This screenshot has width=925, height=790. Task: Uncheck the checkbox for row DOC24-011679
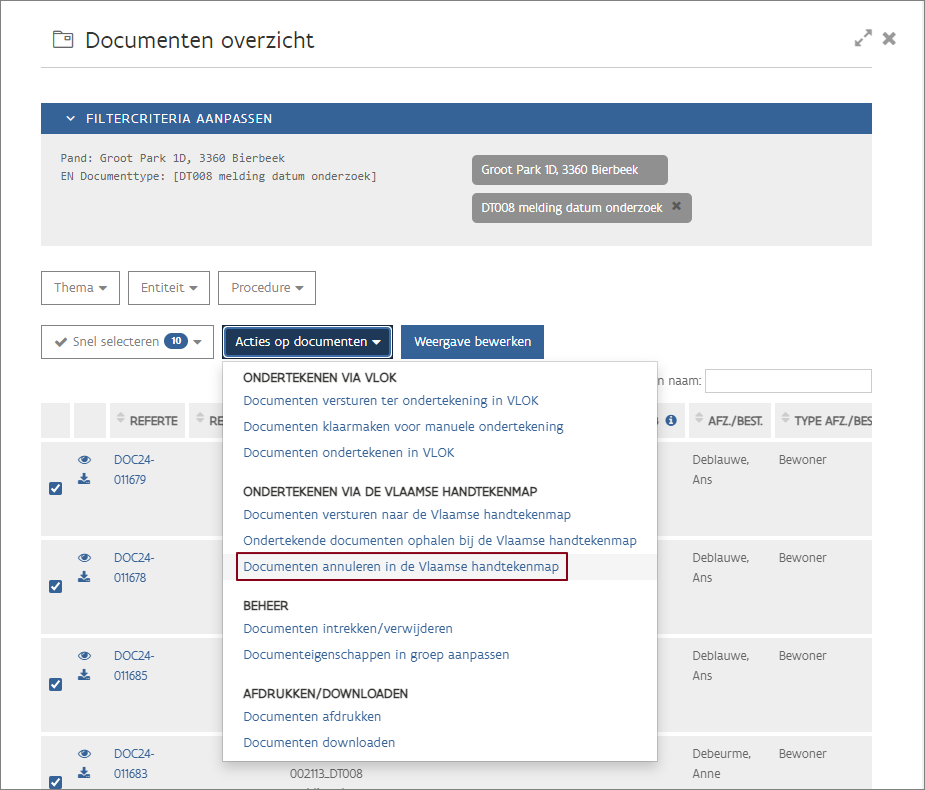(x=56, y=489)
